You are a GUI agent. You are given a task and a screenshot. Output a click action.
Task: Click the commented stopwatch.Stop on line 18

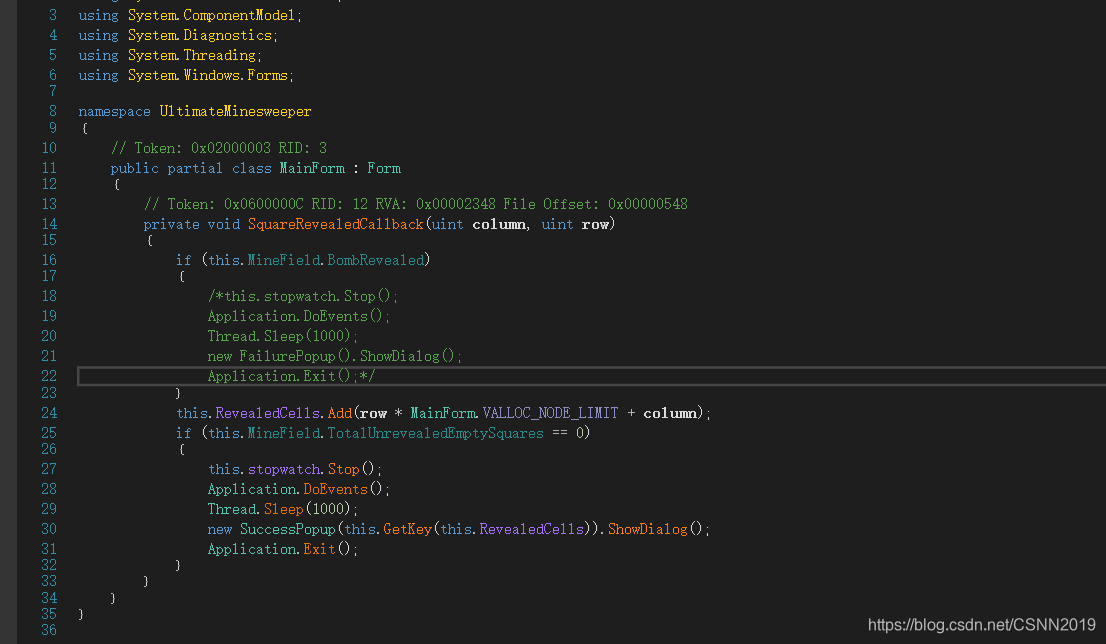click(x=303, y=296)
